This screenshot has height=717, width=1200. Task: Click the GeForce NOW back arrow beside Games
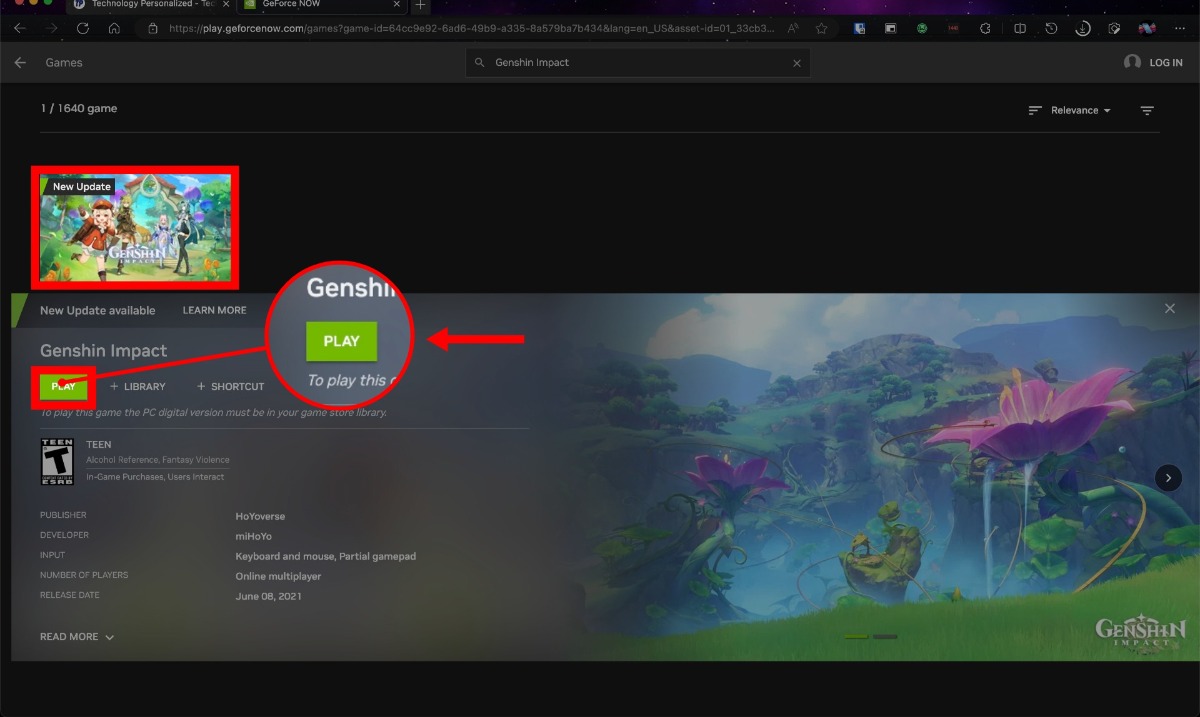click(x=20, y=63)
